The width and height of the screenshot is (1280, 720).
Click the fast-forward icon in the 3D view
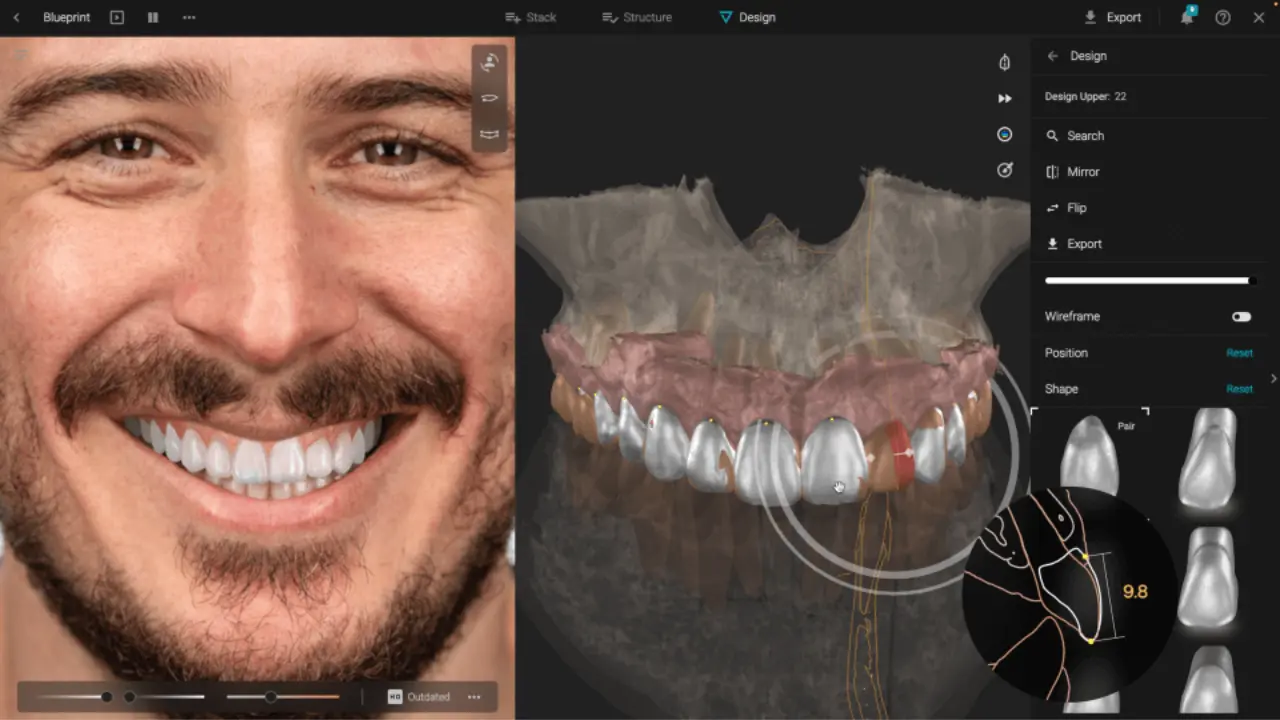tap(1005, 98)
